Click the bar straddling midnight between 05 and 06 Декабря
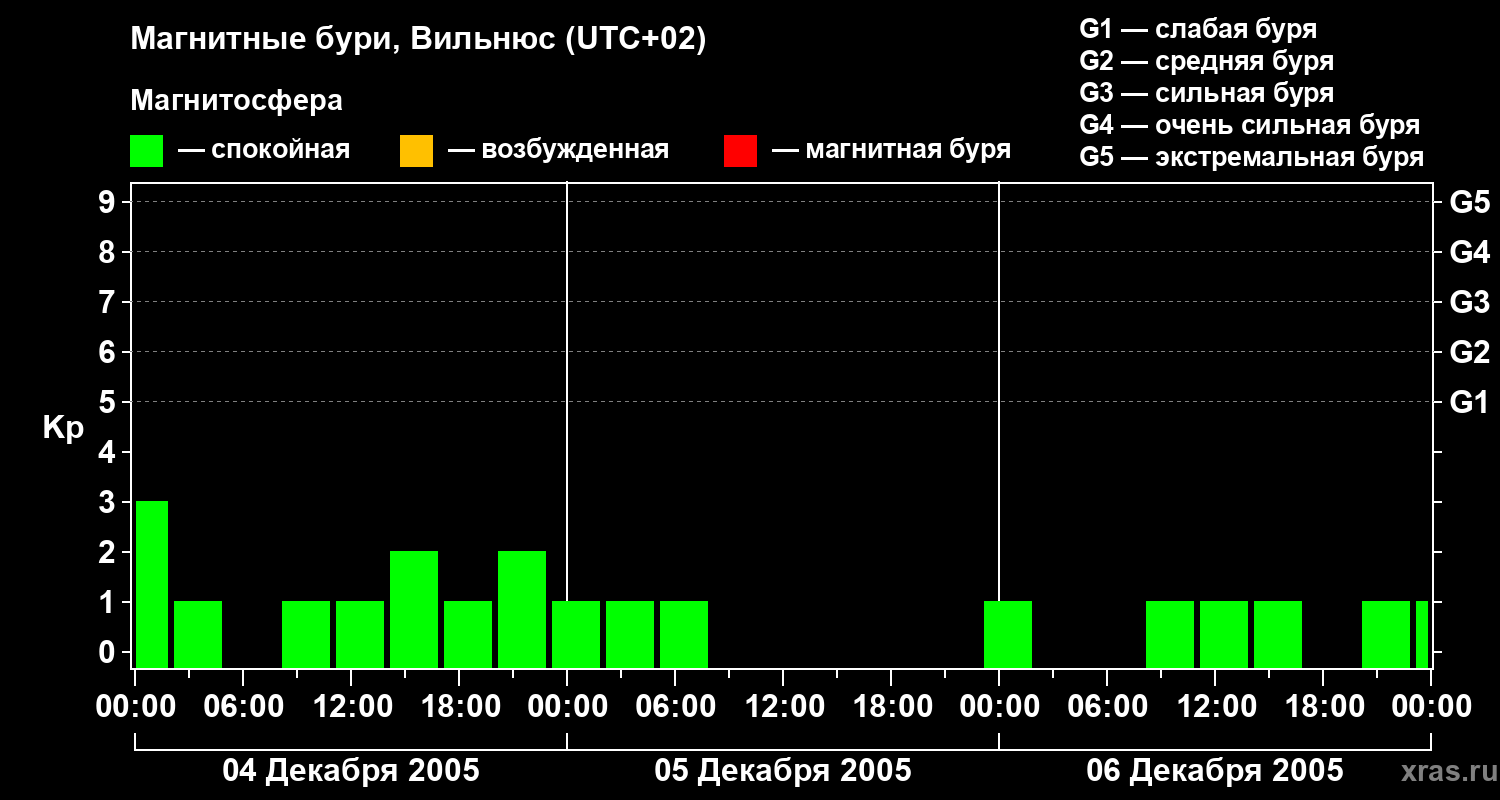Screen dimensions: 1500x800 tap(1008, 634)
